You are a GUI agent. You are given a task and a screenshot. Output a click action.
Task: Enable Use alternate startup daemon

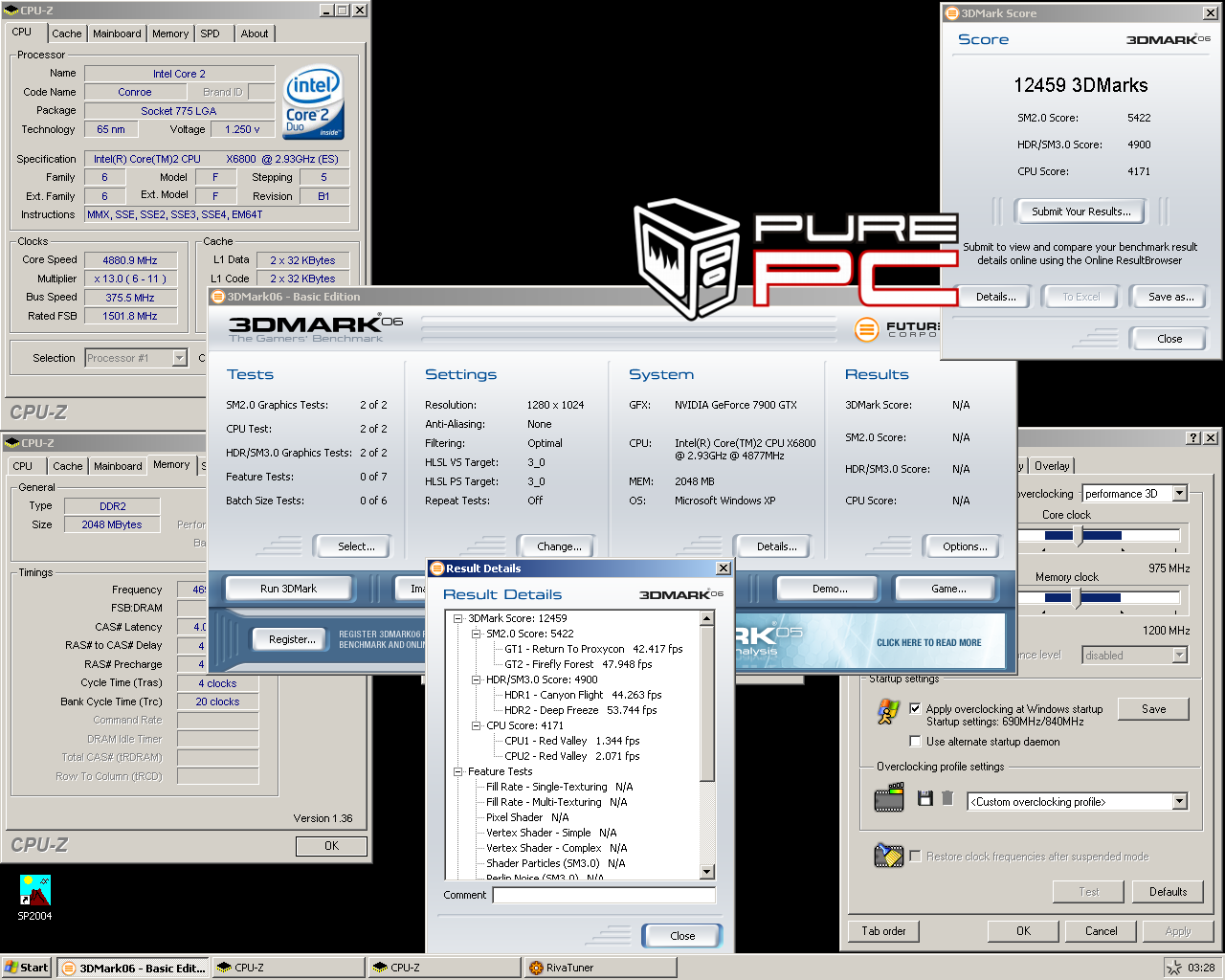point(915,742)
